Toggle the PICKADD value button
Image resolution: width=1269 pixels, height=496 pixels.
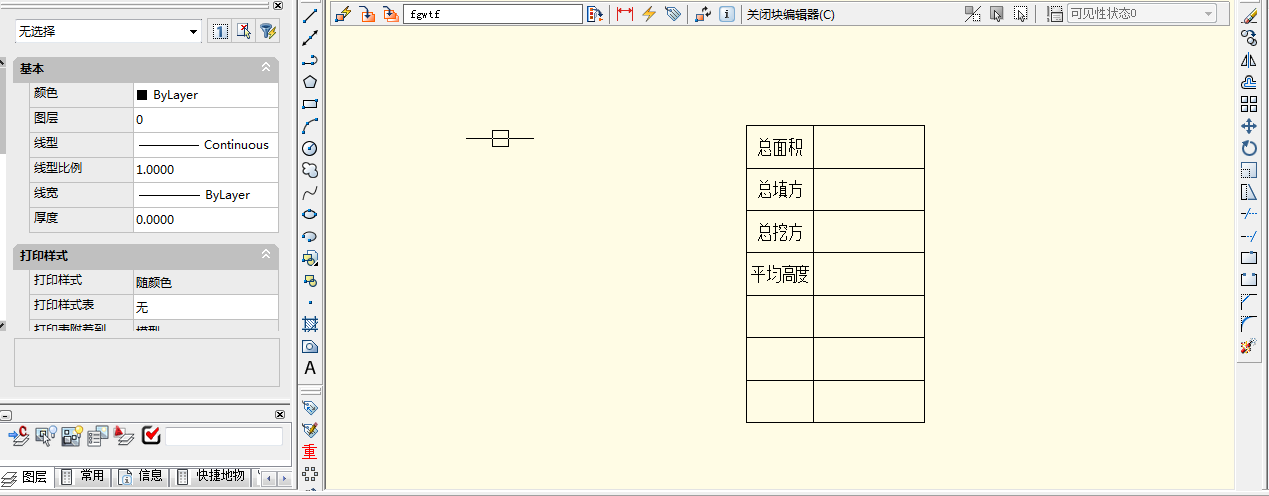pyautogui.click(x=220, y=32)
